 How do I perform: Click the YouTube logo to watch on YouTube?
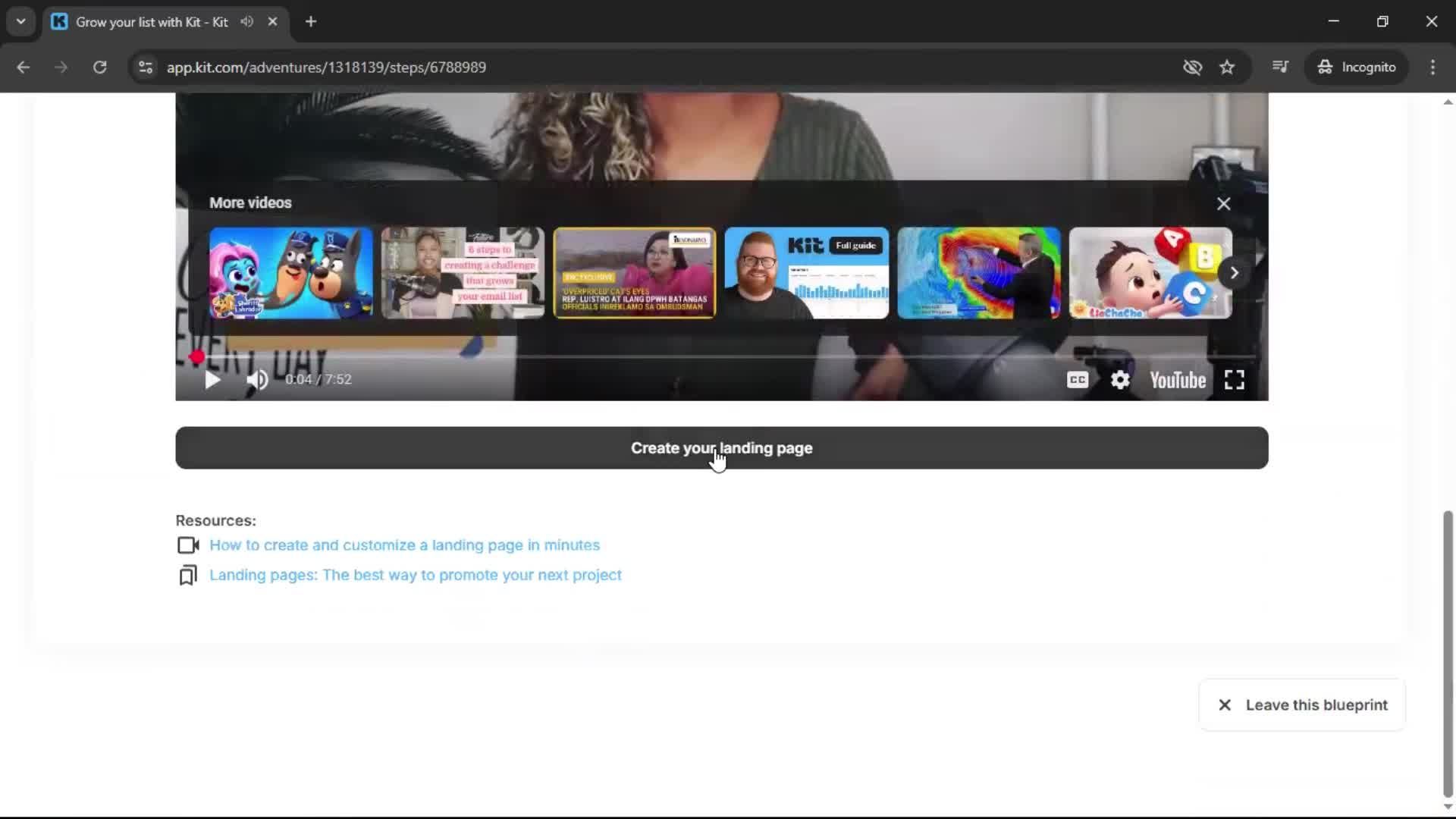tap(1177, 380)
